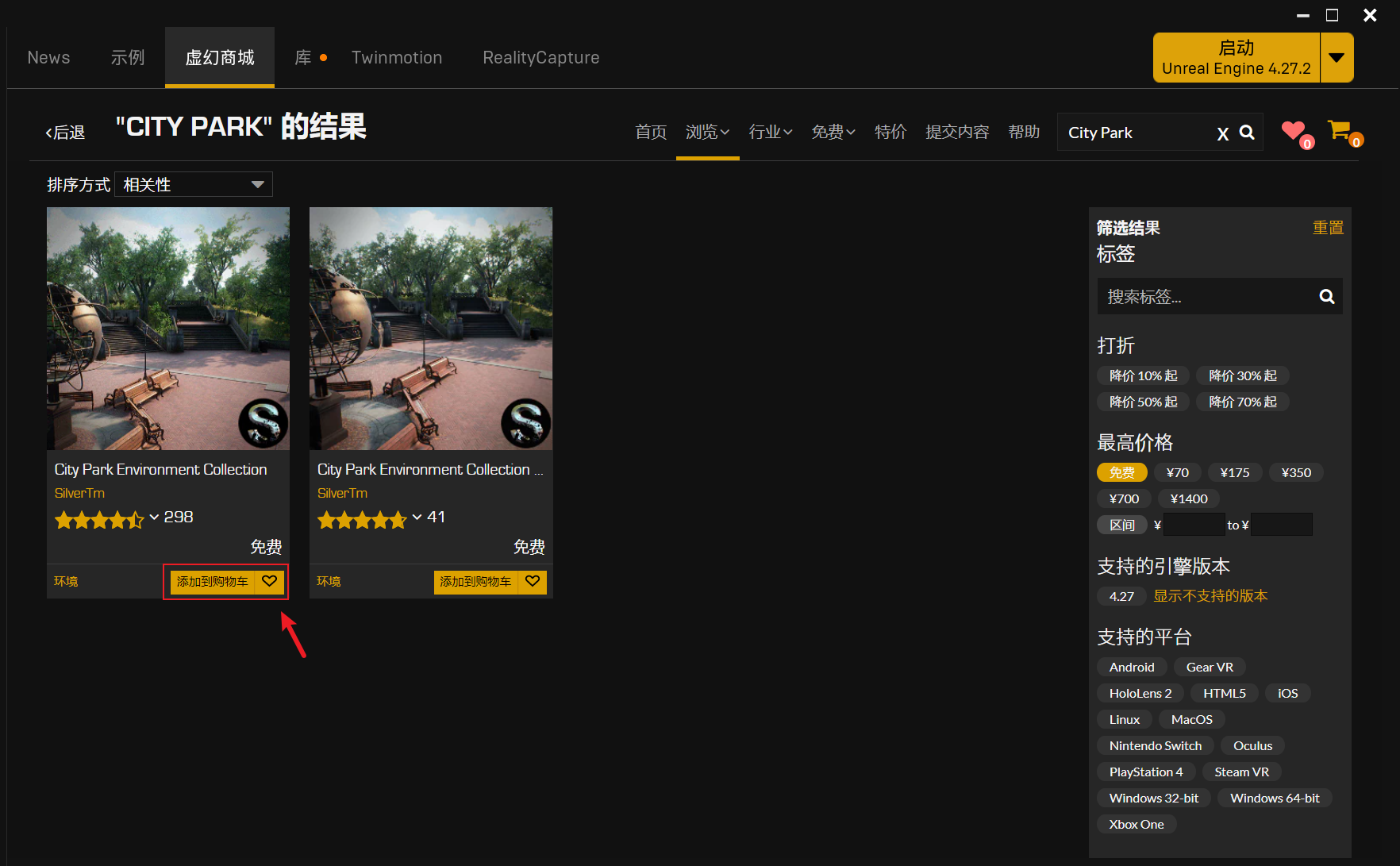Click the first product's 298 rating stars

pyautogui.click(x=99, y=520)
